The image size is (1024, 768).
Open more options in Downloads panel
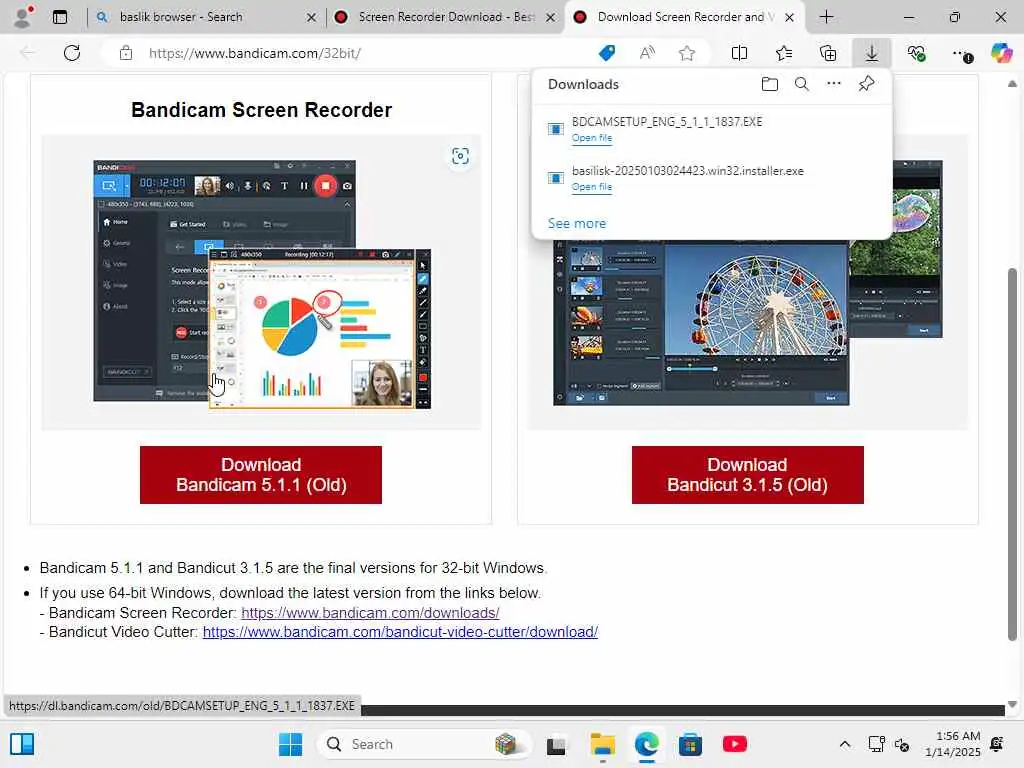pyautogui.click(x=834, y=84)
